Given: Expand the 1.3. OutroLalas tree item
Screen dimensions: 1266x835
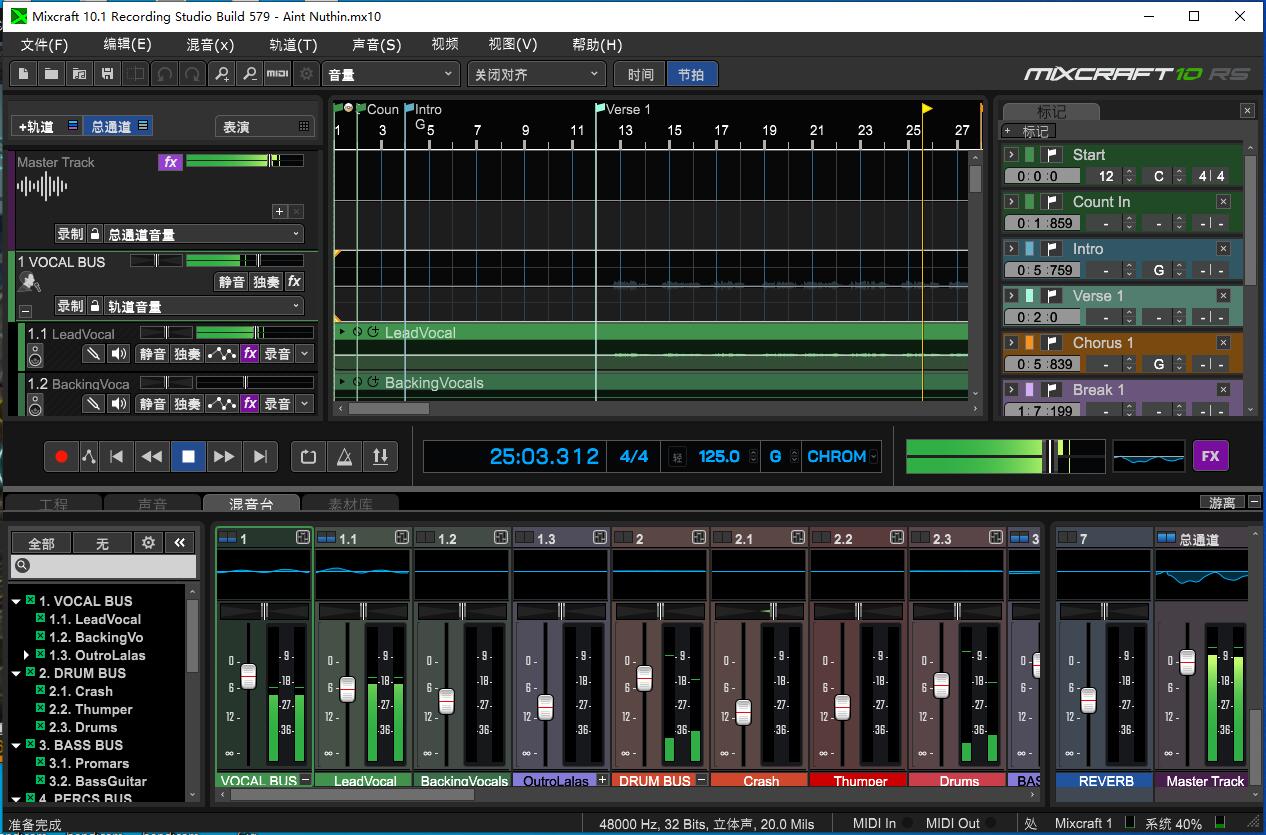Looking at the screenshot, I should point(27,655).
